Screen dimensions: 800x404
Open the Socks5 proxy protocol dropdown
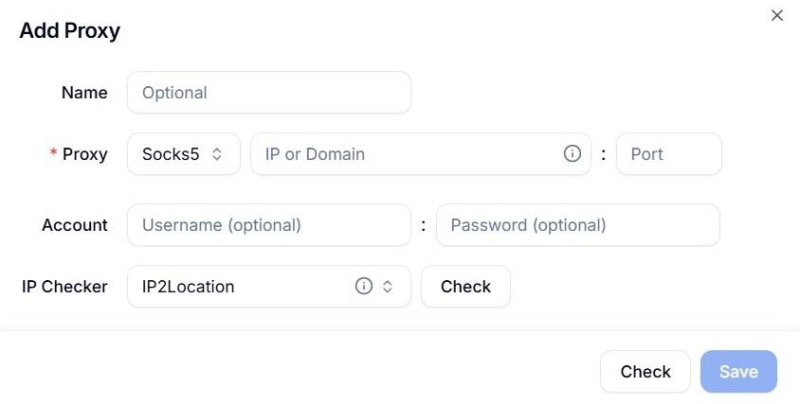click(x=184, y=154)
